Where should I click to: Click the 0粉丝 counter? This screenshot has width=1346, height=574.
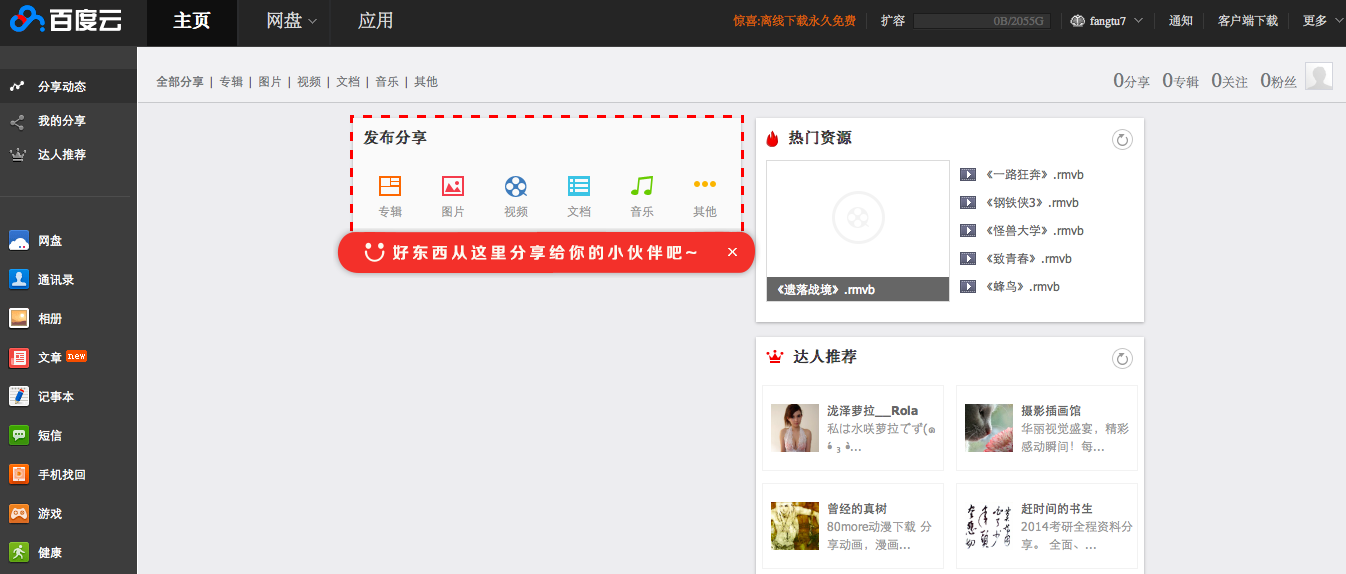(x=1278, y=81)
